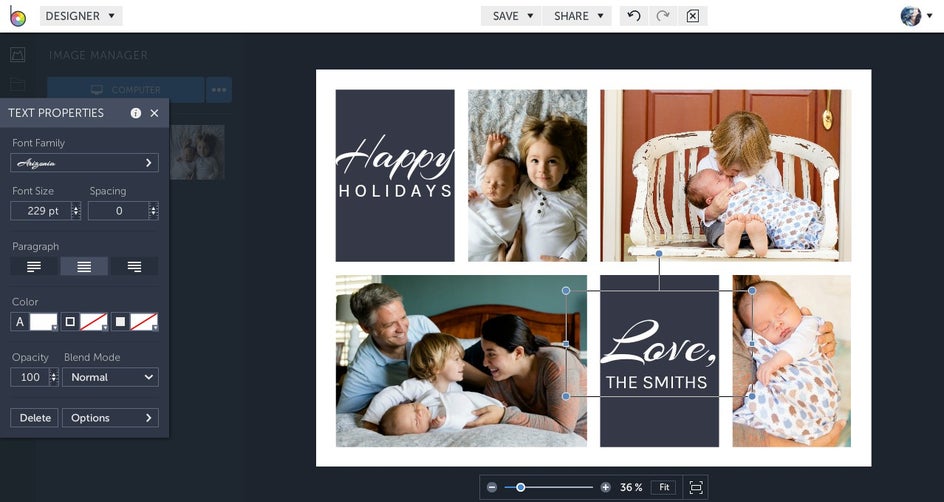Select THE SMITHS text
This screenshot has height=502, width=944.
pyautogui.click(x=656, y=382)
